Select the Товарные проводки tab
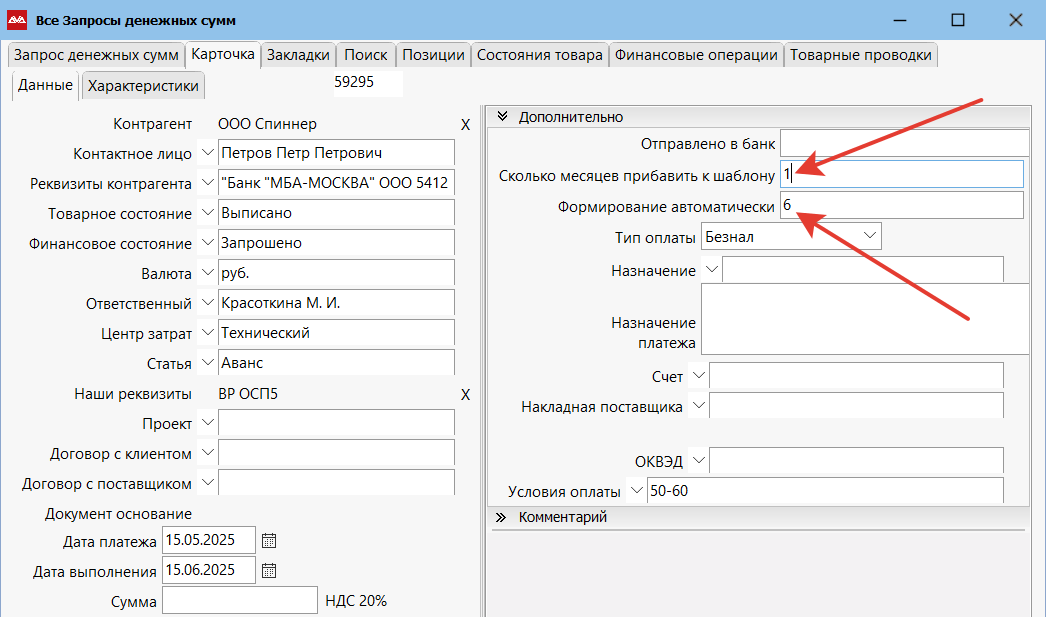Viewport: 1046px width, 617px height. click(x=860, y=55)
